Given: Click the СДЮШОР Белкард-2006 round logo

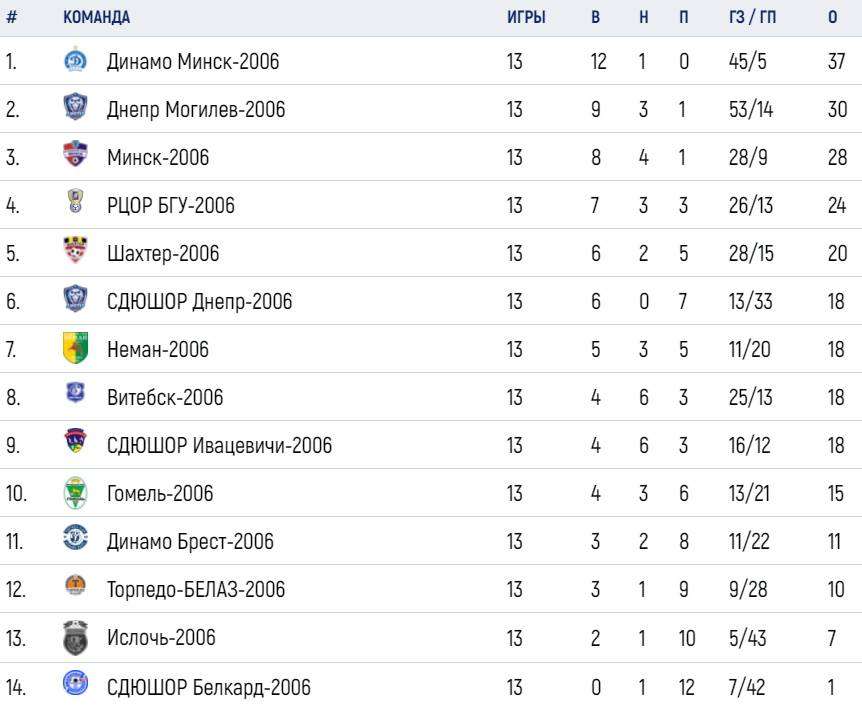Looking at the screenshot, I should coord(75,683).
